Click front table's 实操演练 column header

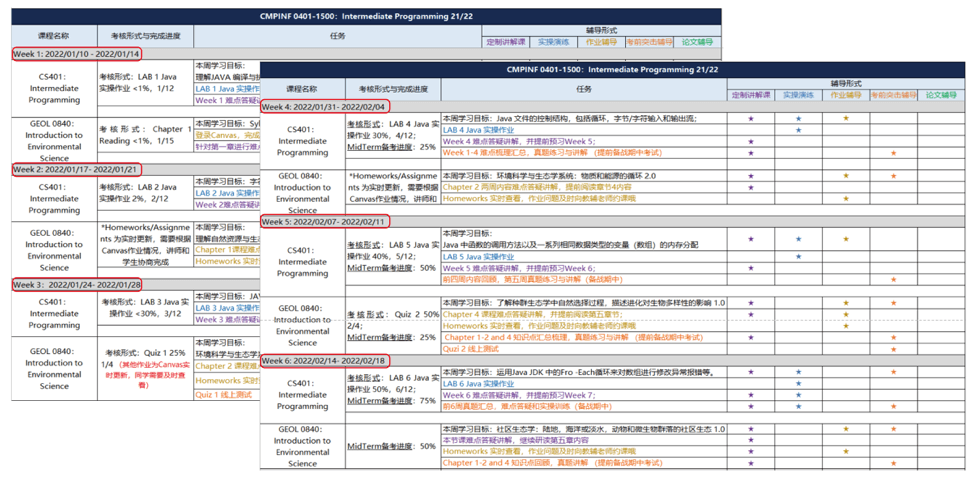pyautogui.click(x=799, y=95)
